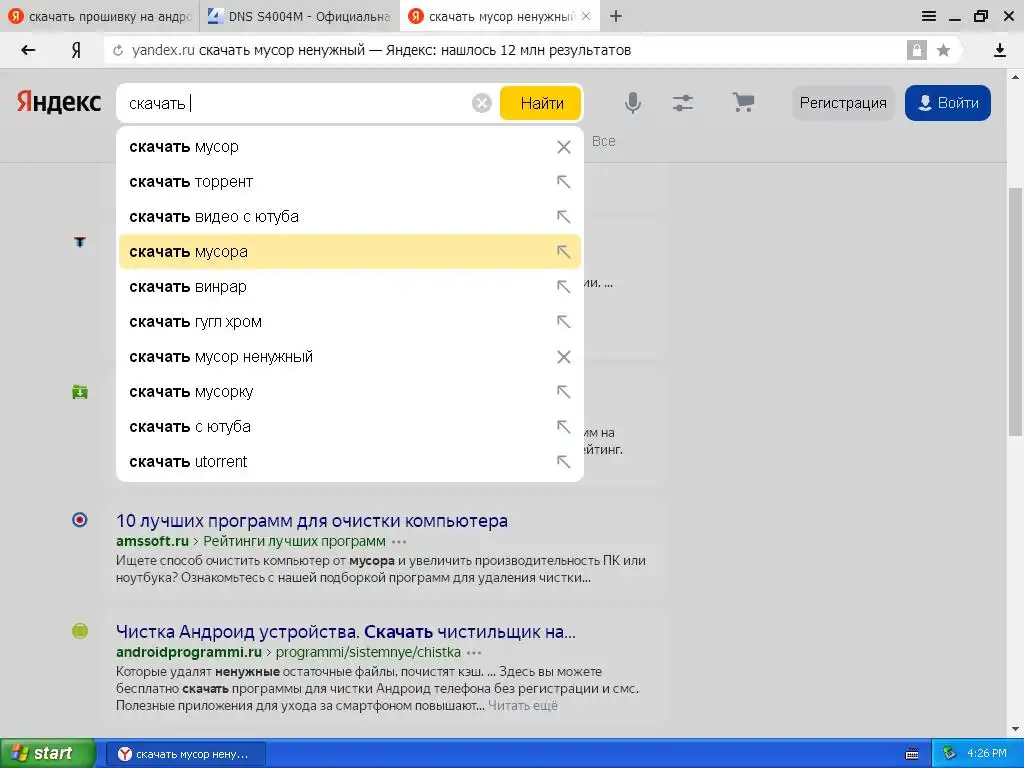Fill query using arrow beside 'скачать винрар'

click(x=564, y=287)
